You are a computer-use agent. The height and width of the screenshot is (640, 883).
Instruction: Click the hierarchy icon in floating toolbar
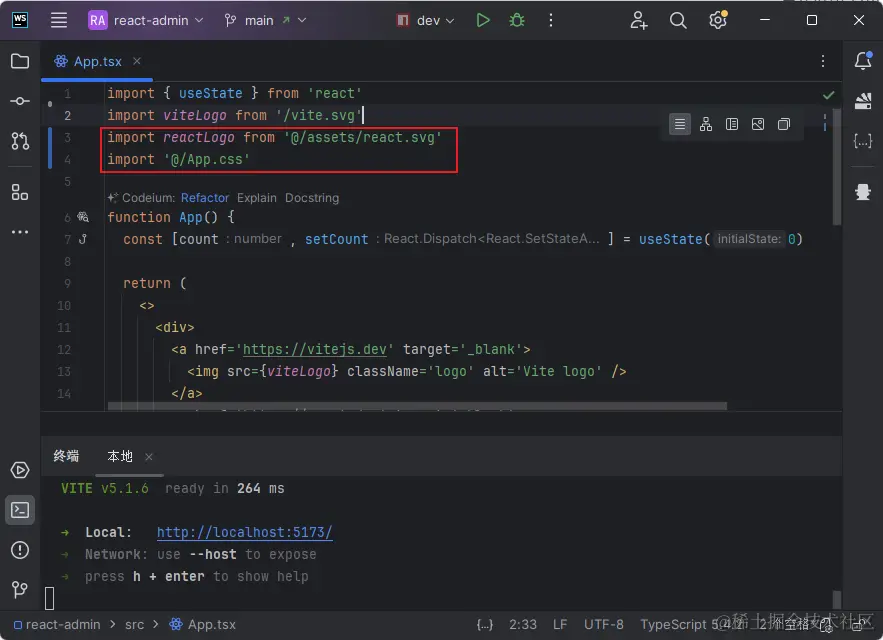point(706,124)
